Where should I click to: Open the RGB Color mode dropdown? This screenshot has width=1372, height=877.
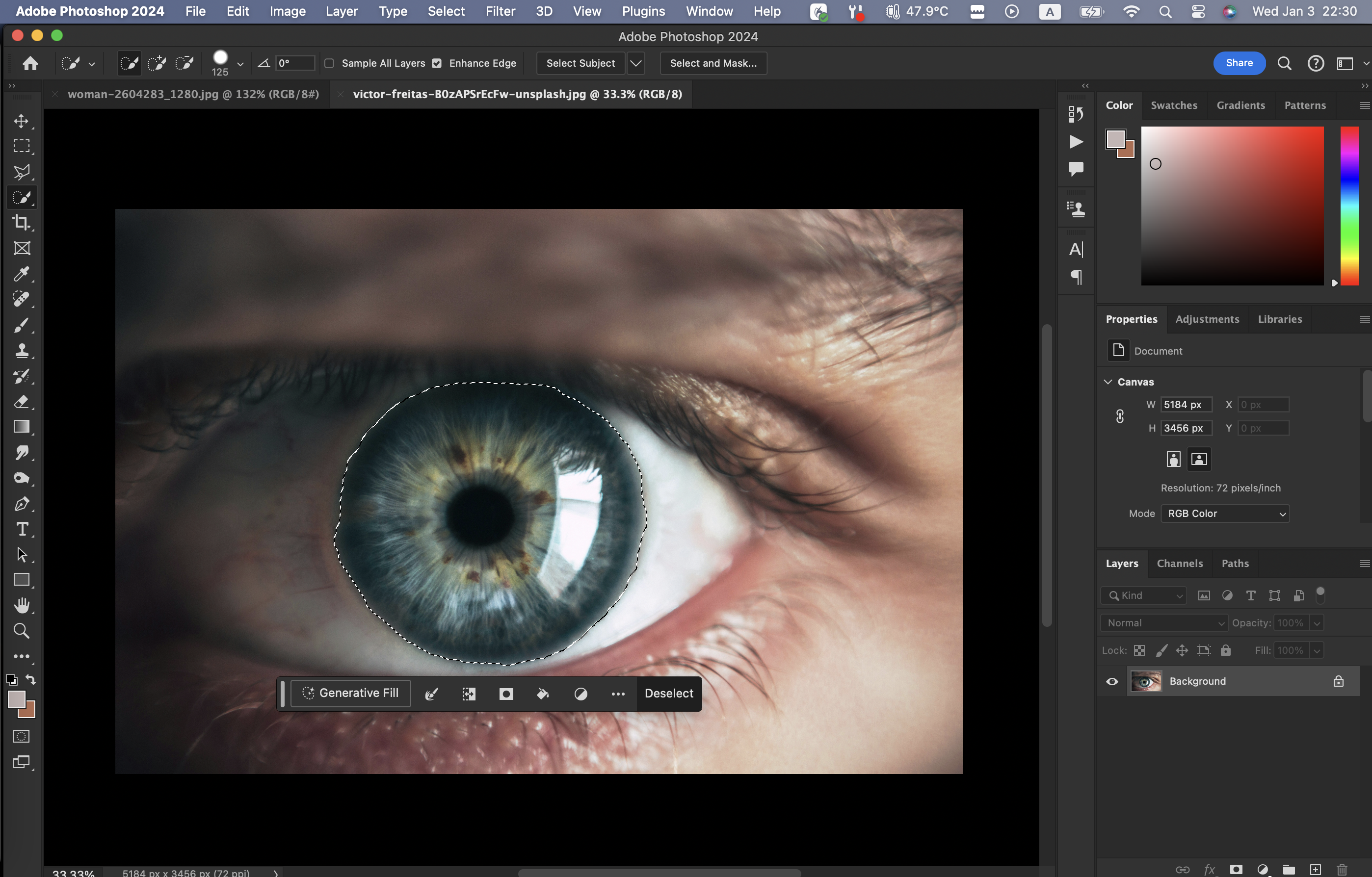[x=1225, y=514]
